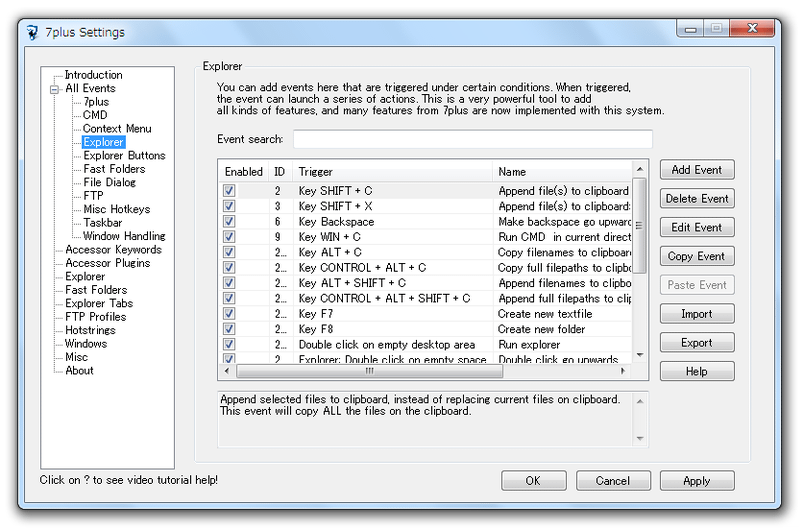804x529 pixels.
Task: Cancel the settings dialog
Action: [x=613, y=481]
